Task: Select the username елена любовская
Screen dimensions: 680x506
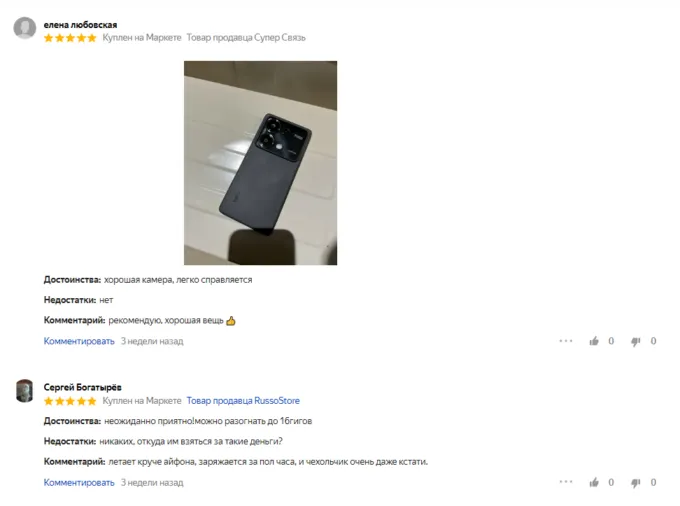Action: point(80,25)
